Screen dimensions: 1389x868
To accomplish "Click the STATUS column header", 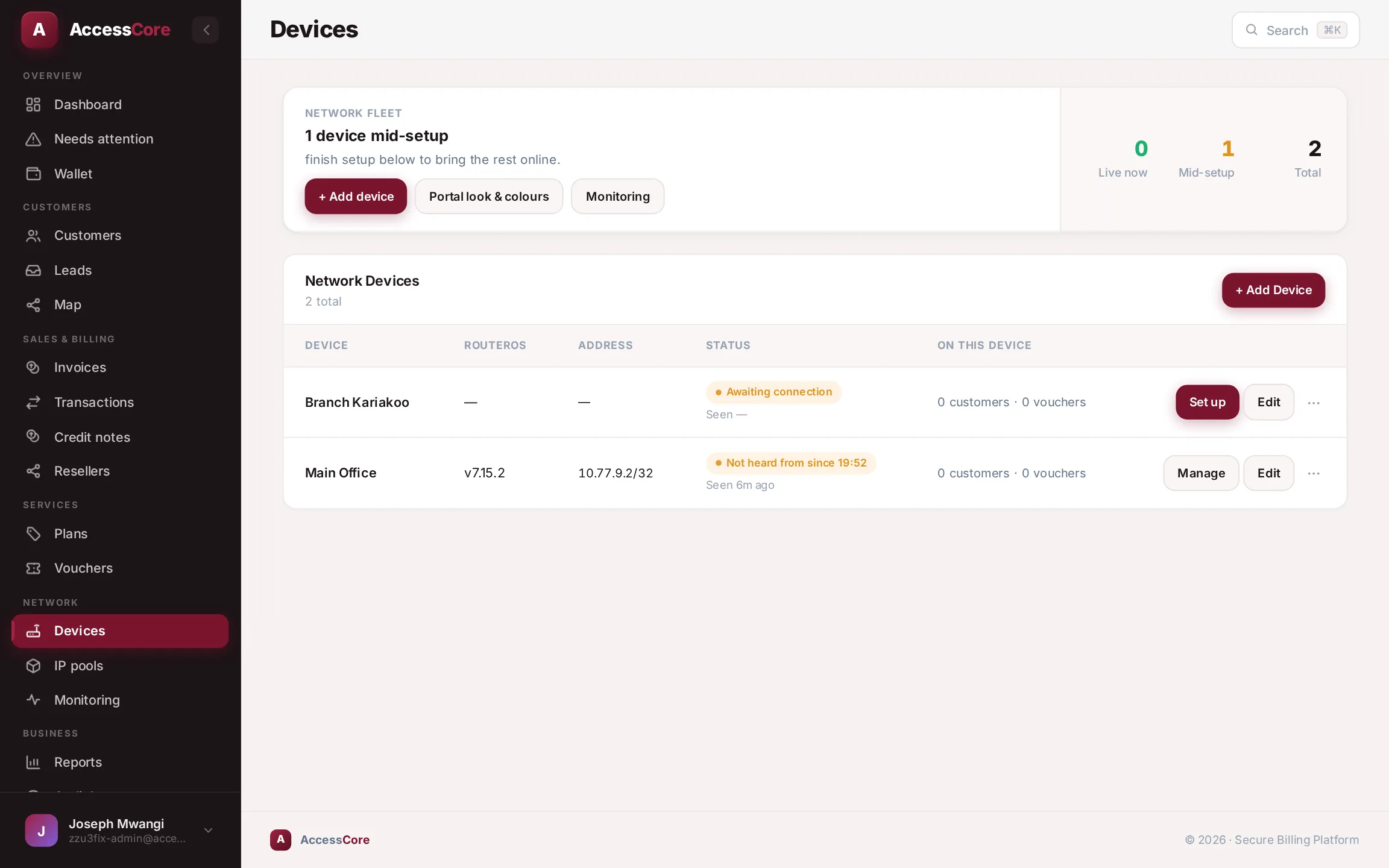I will pos(728,345).
